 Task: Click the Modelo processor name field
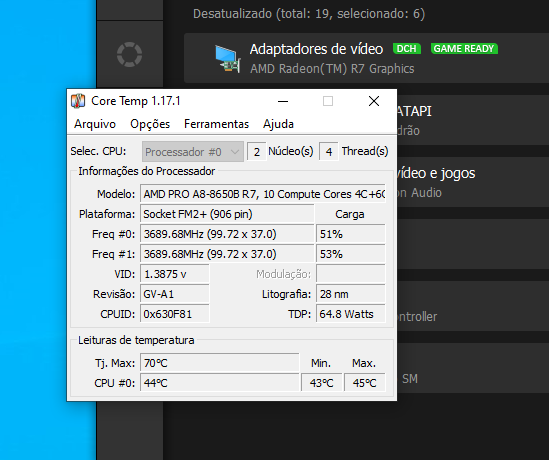[x=263, y=194]
